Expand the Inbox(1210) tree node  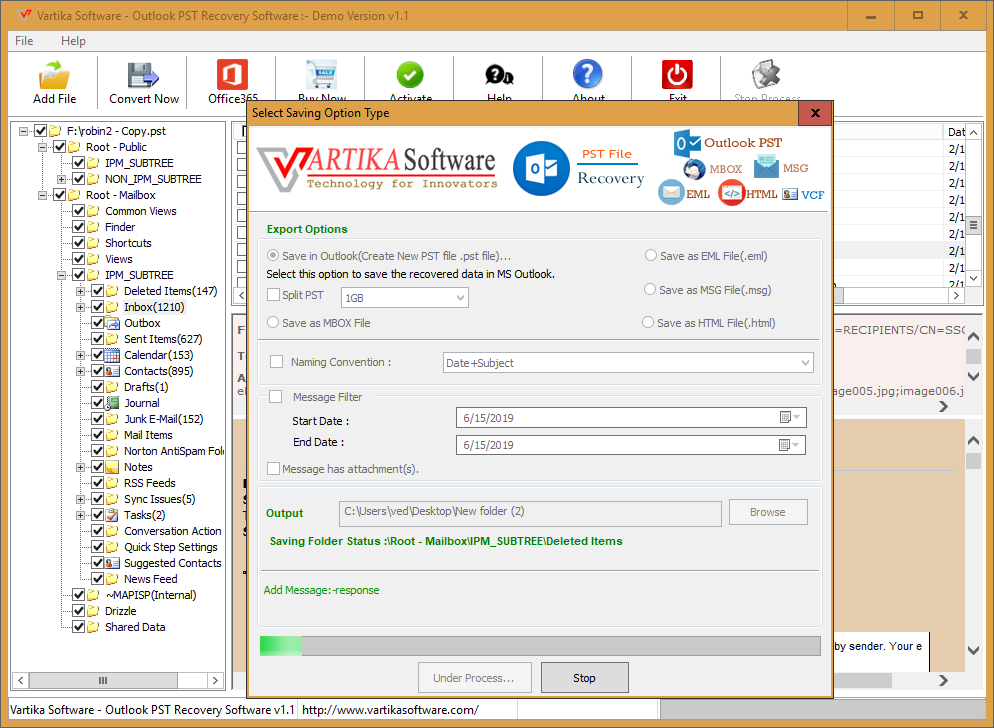pyautogui.click(x=81, y=307)
